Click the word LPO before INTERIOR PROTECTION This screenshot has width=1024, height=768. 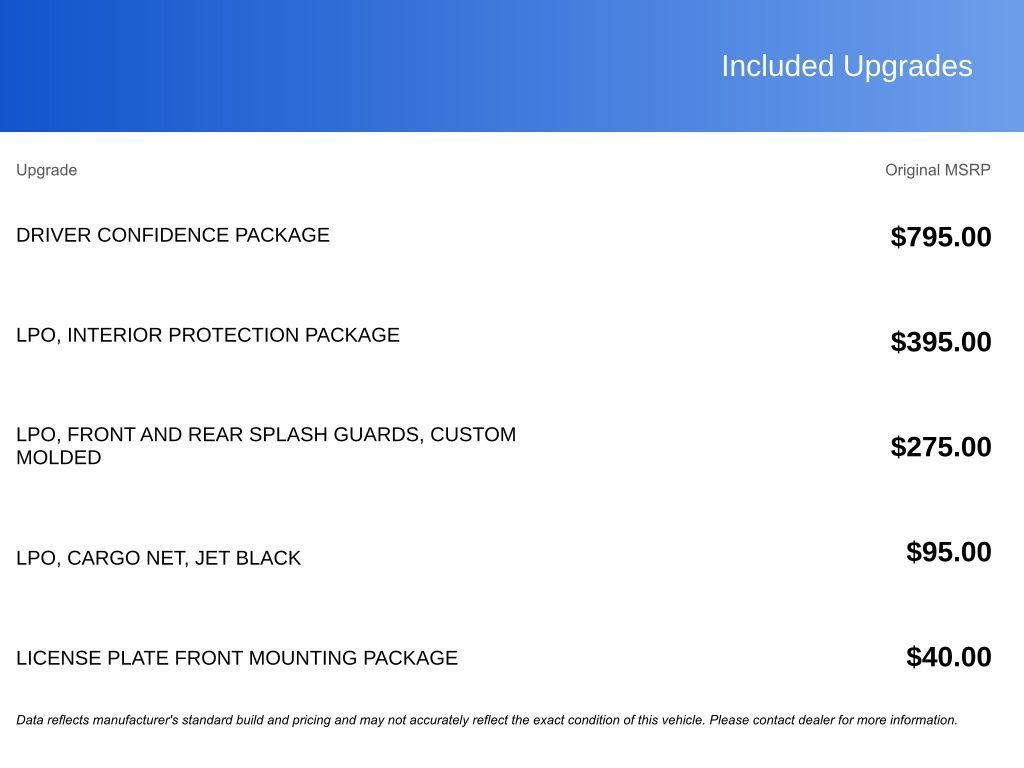36,335
